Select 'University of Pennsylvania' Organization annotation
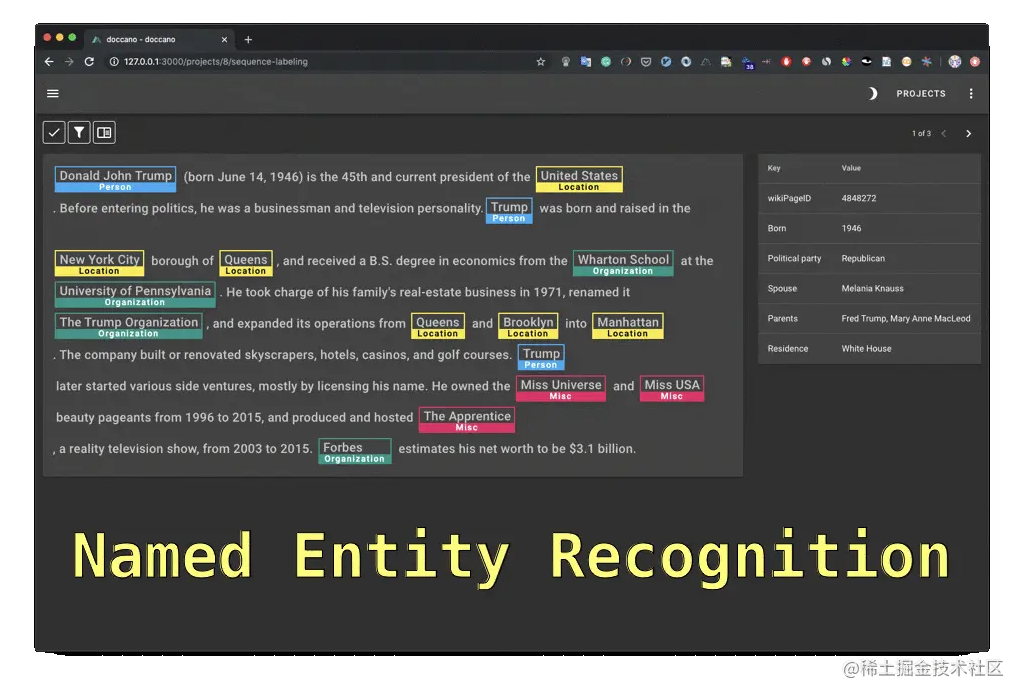The width and height of the screenshot is (1024, 698). tap(135, 294)
